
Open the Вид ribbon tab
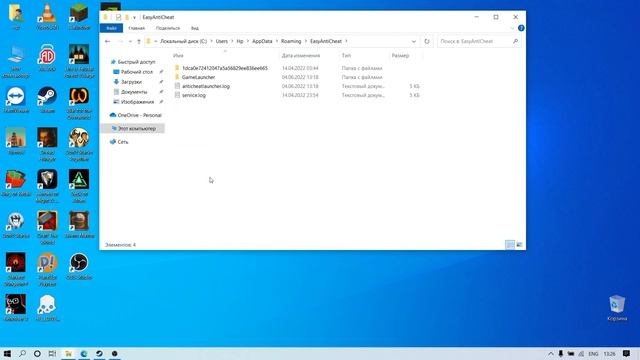pyautogui.click(x=195, y=28)
